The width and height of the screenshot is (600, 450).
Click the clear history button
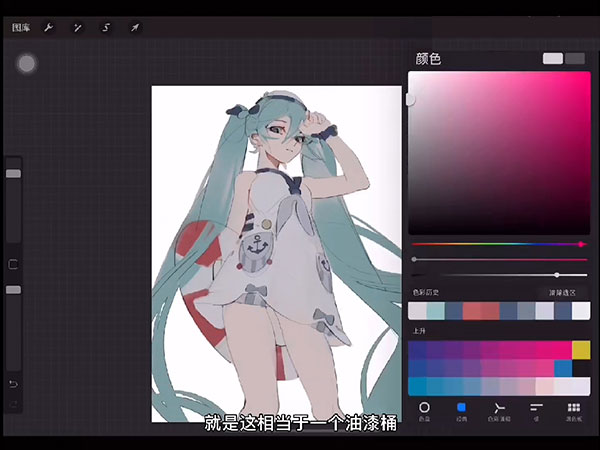click(x=561, y=292)
